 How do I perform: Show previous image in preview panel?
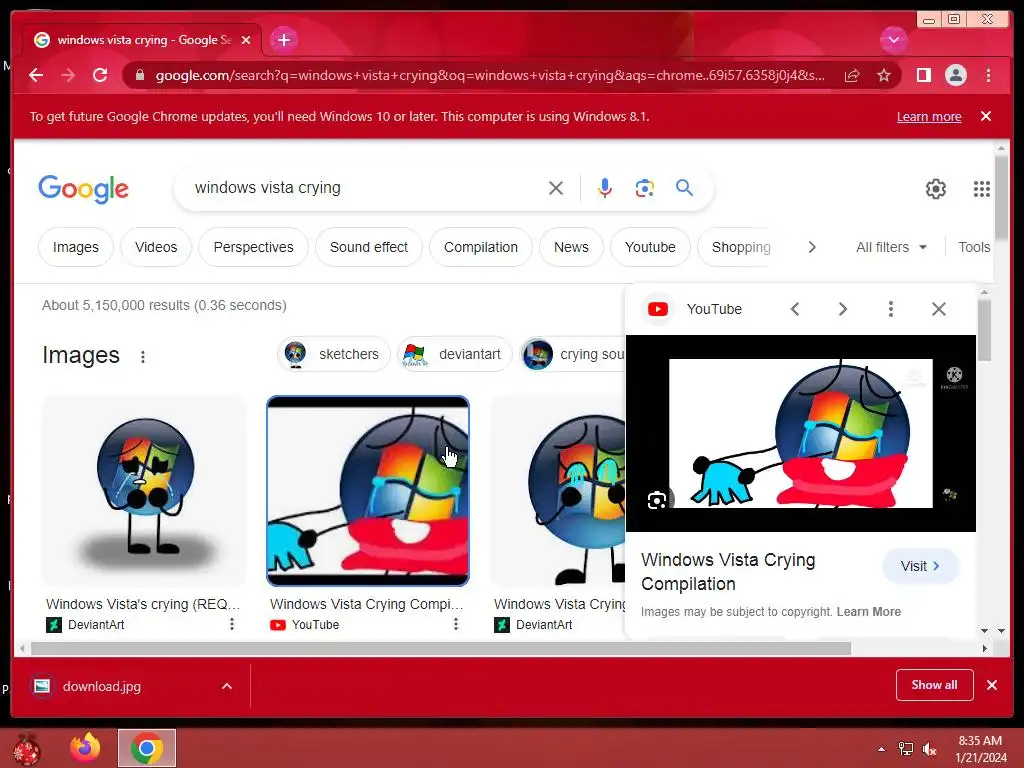(795, 309)
